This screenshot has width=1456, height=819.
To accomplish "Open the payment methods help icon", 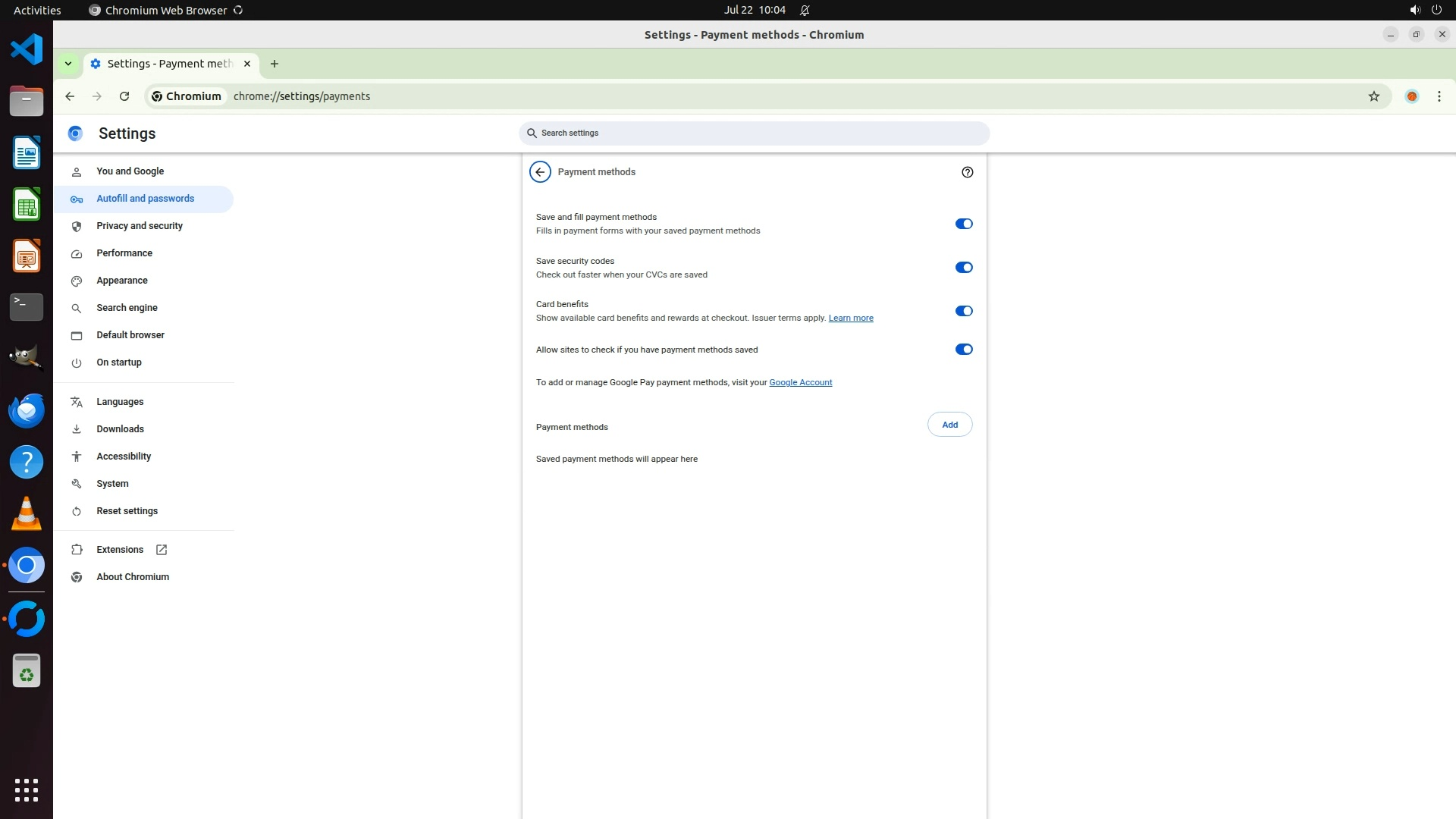I will pyautogui.click(x=967, y=172).
